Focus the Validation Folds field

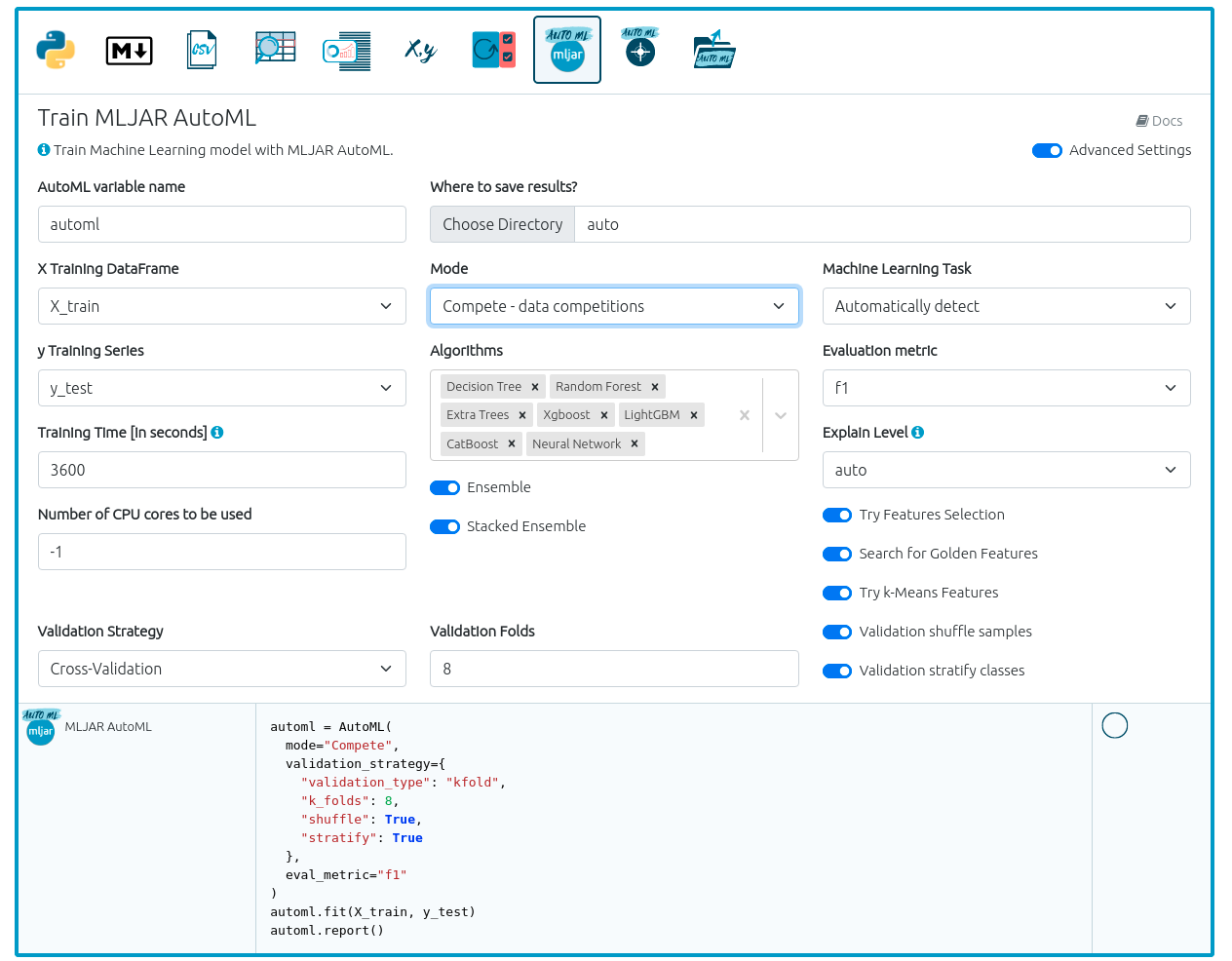(614, 669)
